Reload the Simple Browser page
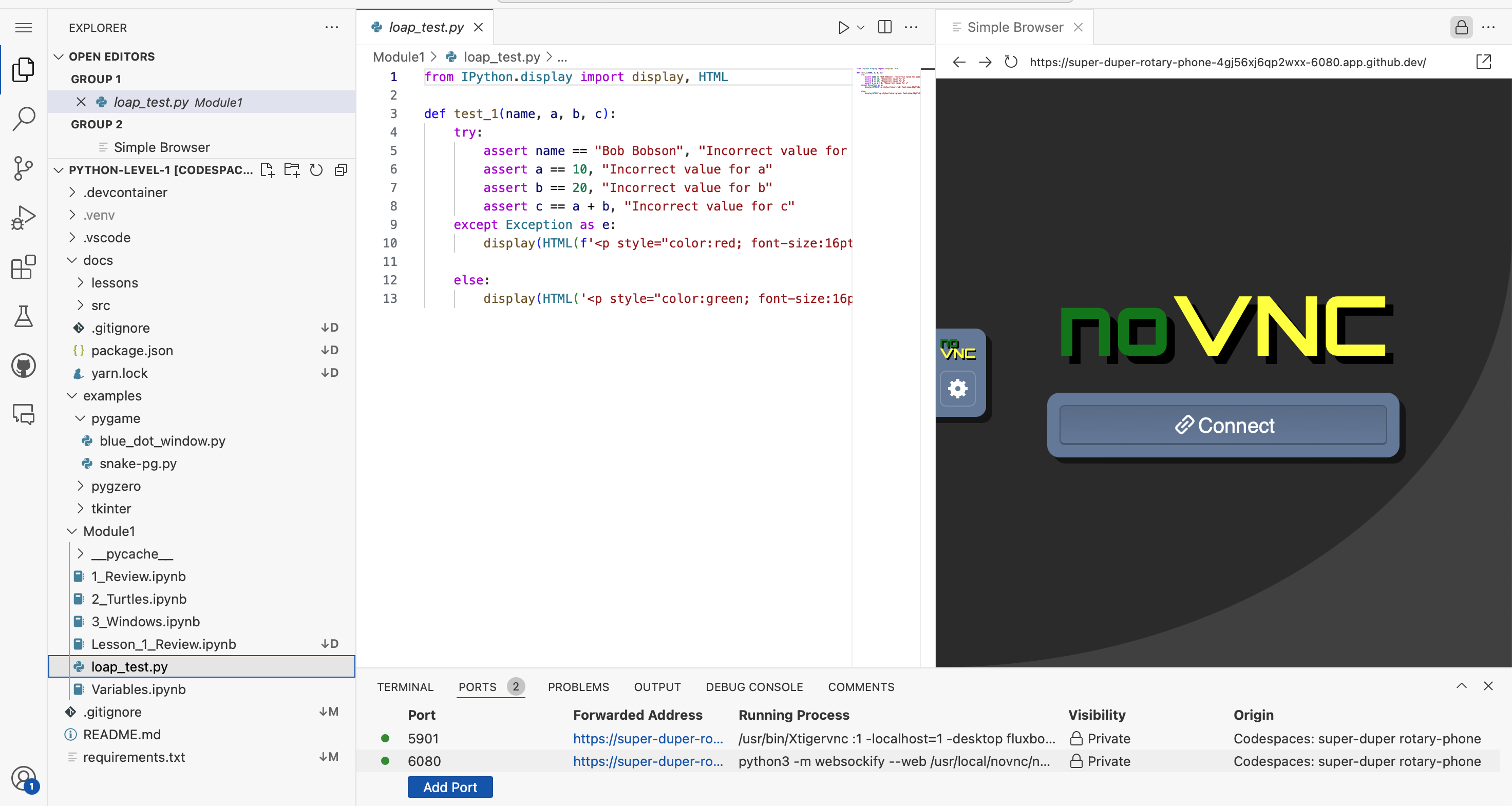1512x806 pixels. 1011,62
